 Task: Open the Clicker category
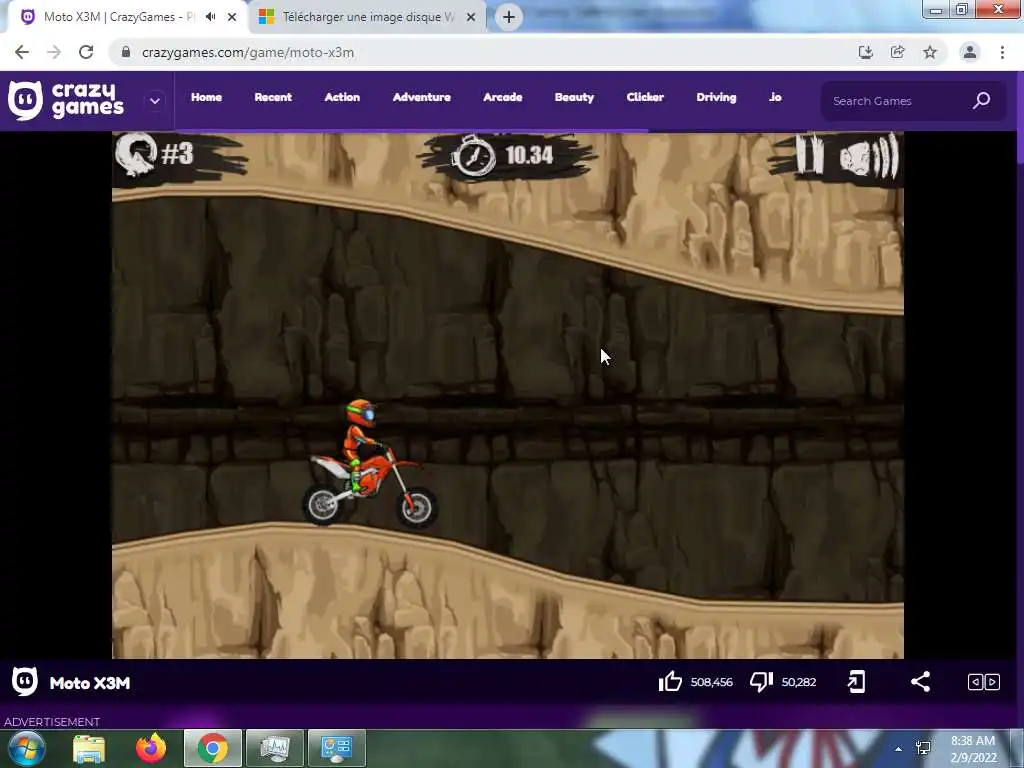click(645, 97)
